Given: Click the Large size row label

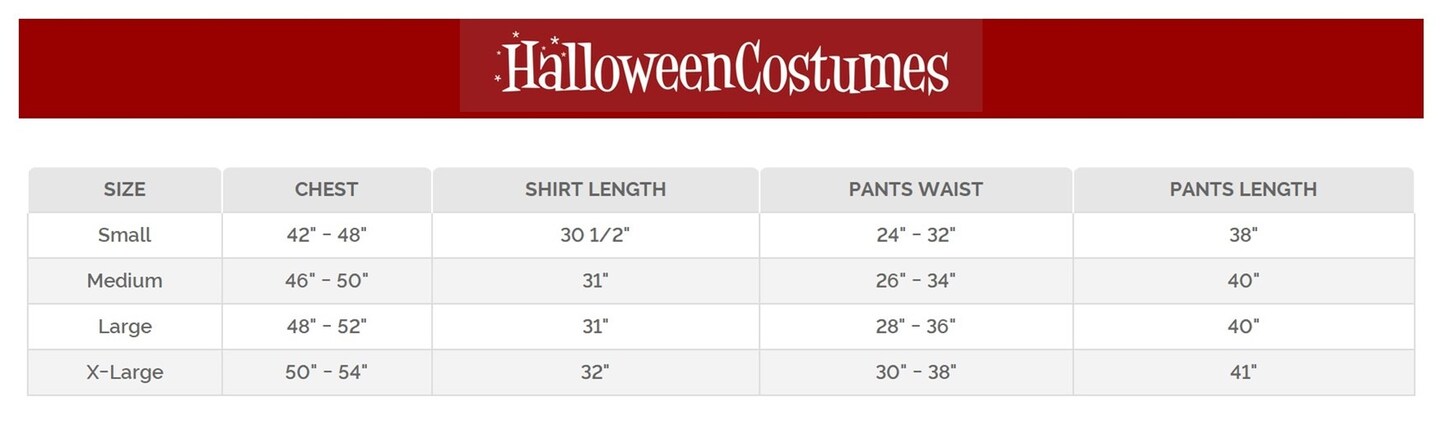Looking at the screenshot, I should coord(125,327).
